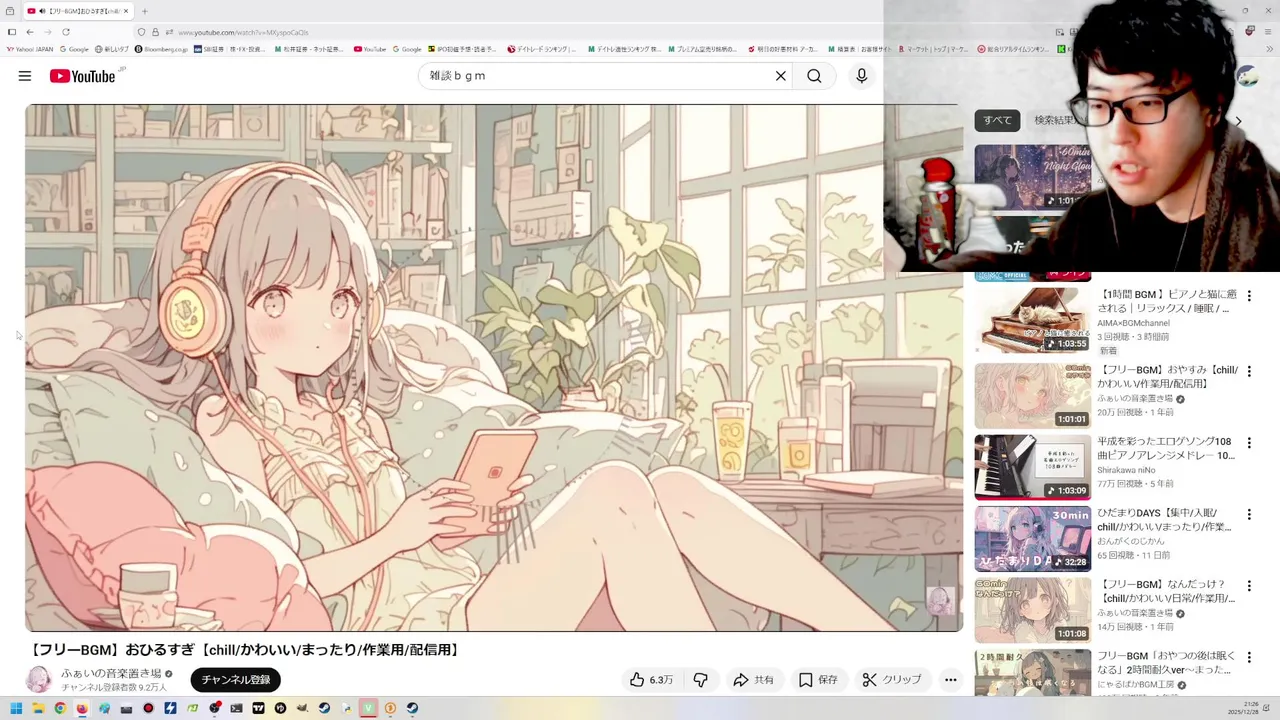Show next filter chips with the right arrow
This screenshot has height=720, width=1280.
point(1238,122)
